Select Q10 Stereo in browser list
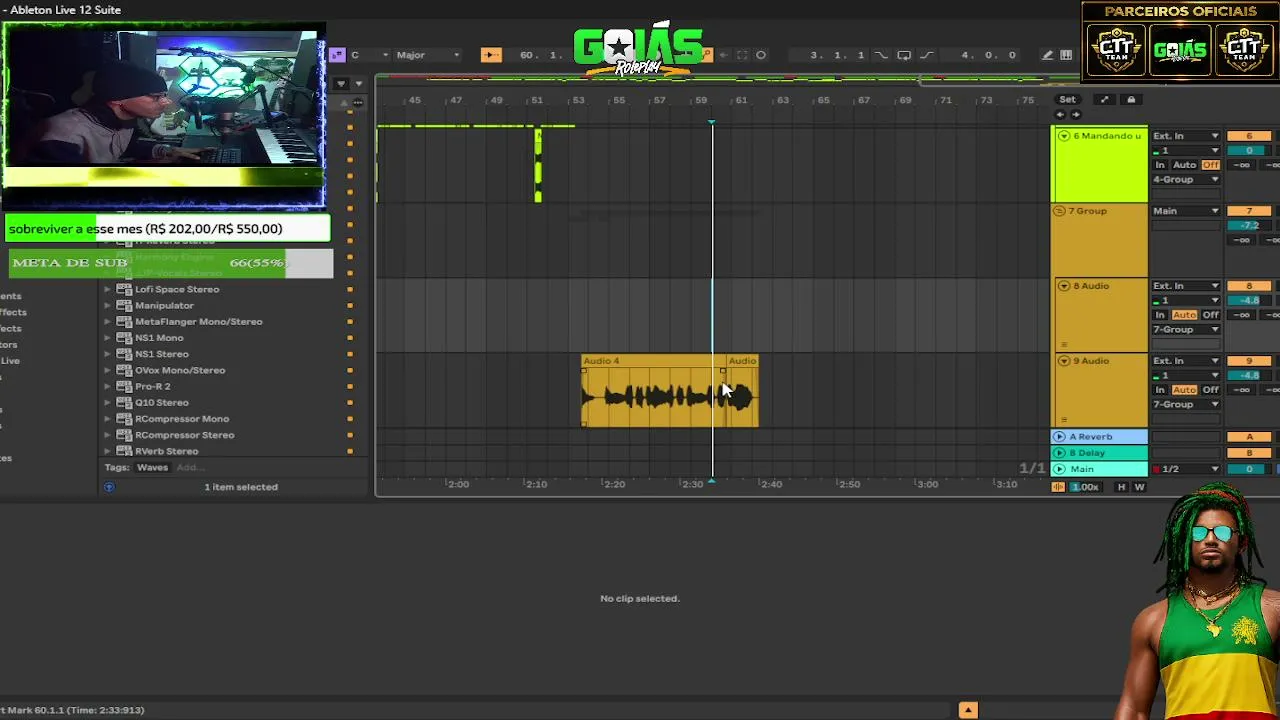 point(161,402)
